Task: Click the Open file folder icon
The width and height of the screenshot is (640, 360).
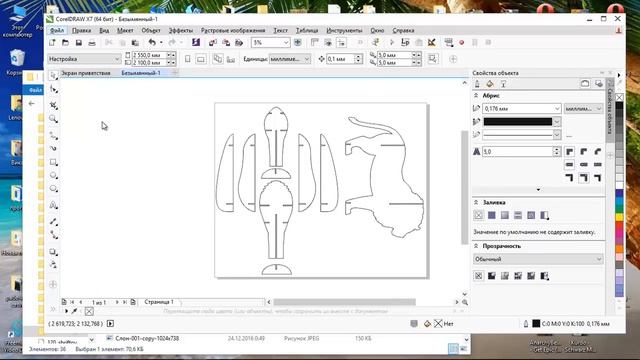Action: (x=65, y=42)
